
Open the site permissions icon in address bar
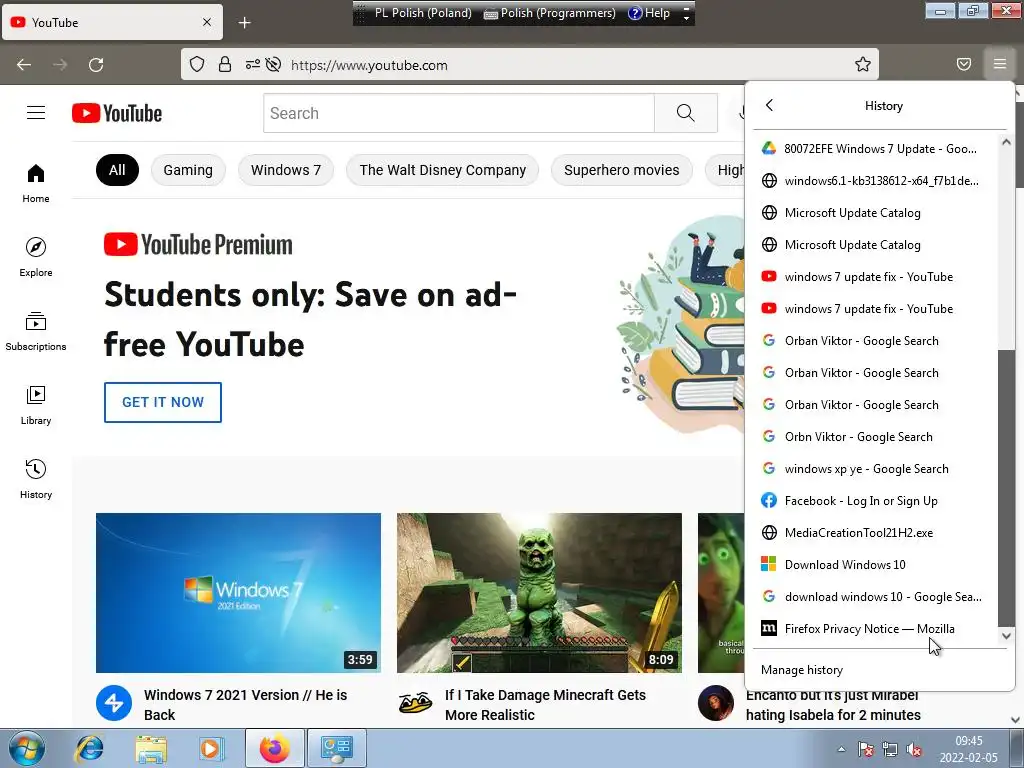252,64
